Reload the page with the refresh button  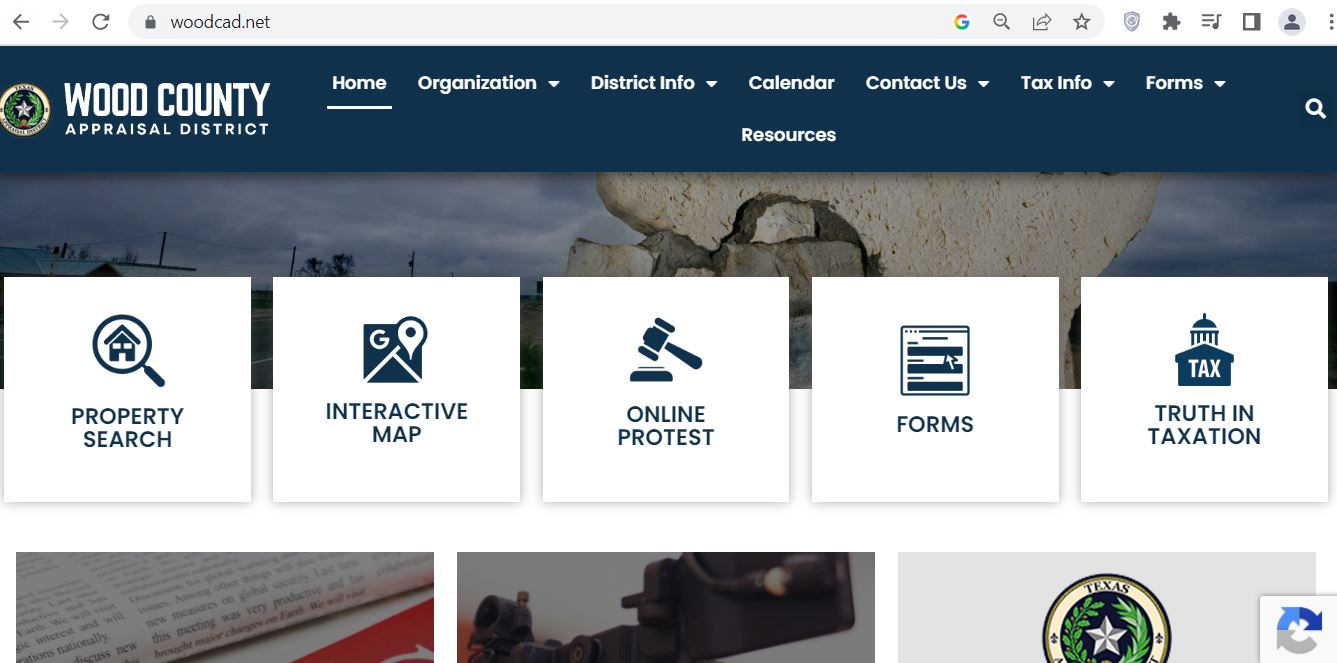tap(100, 22)
